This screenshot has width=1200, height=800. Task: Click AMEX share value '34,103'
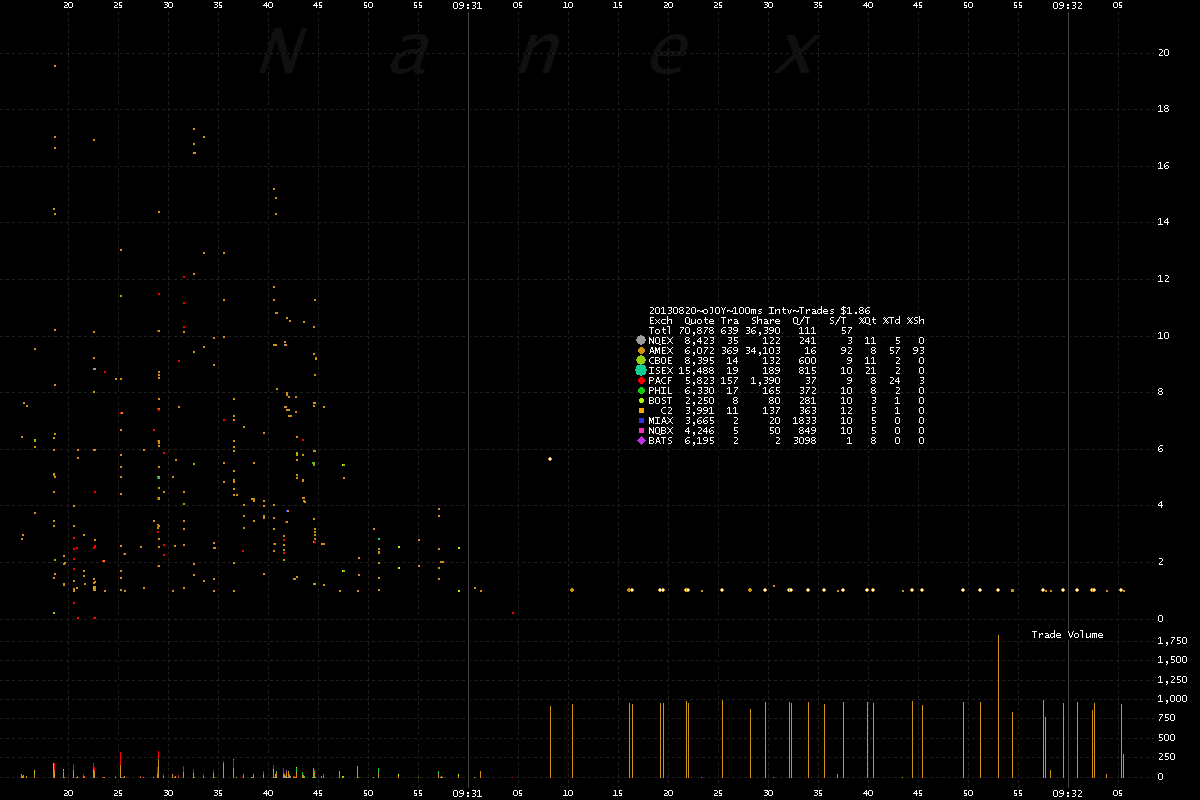[763, 351]
